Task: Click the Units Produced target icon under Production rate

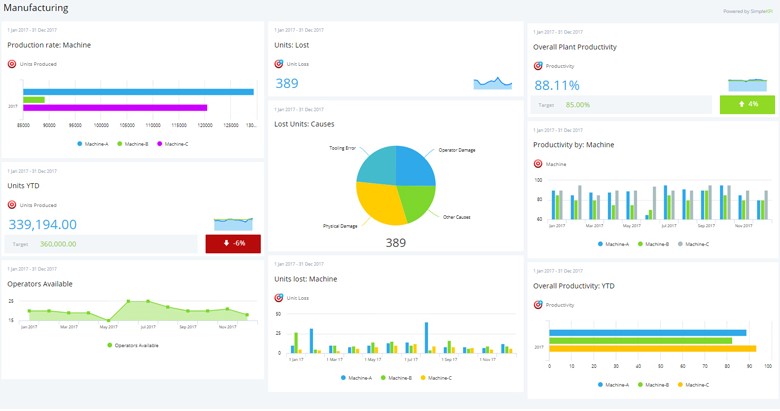Action: coord(12,64)
